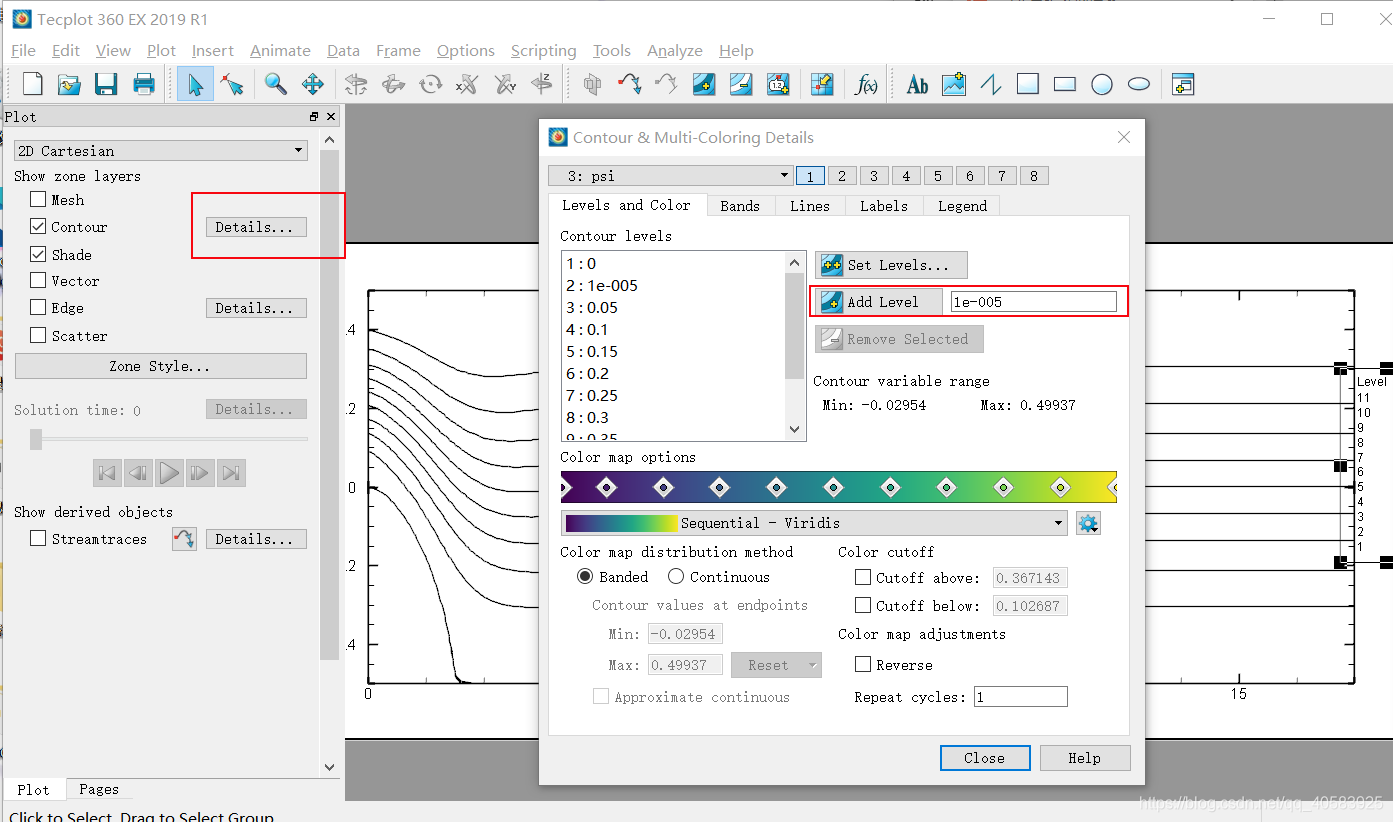Viewport: 1393px width, 822px height.
Task: Open the 2D Cartesian plot type dropdown
Action: [x=161, y=151]
